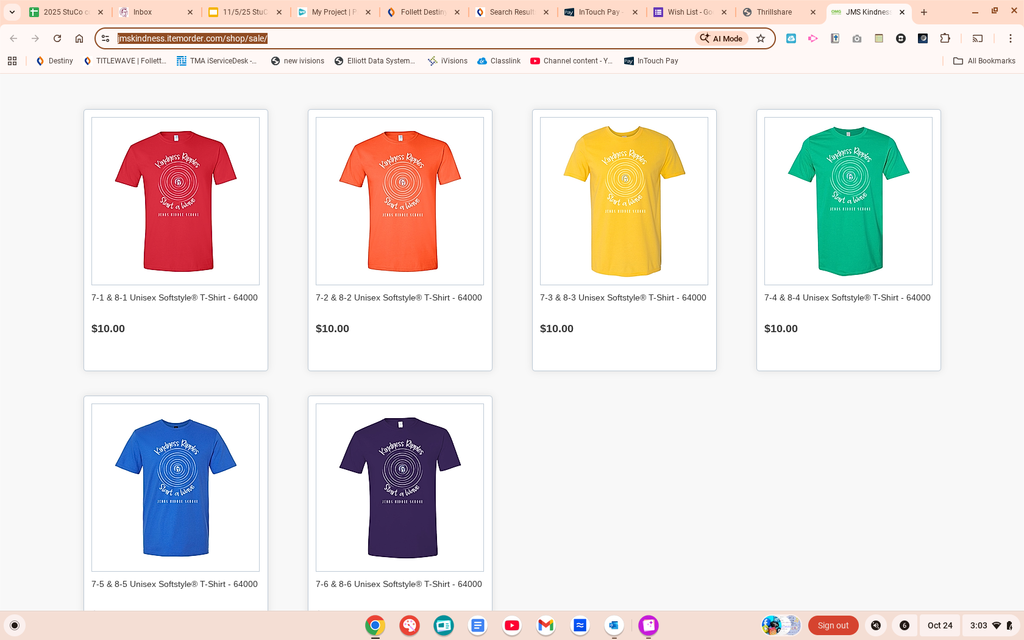Click the Cast icon in the toolbar
1024x640 pixels.
[978, 38]
